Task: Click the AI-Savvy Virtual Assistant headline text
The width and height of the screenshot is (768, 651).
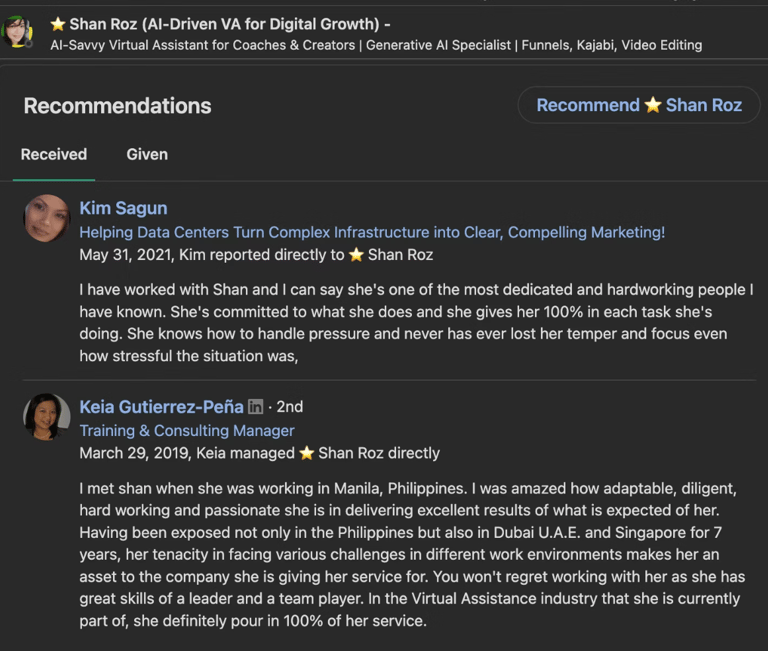Action: tap(376, 45)
